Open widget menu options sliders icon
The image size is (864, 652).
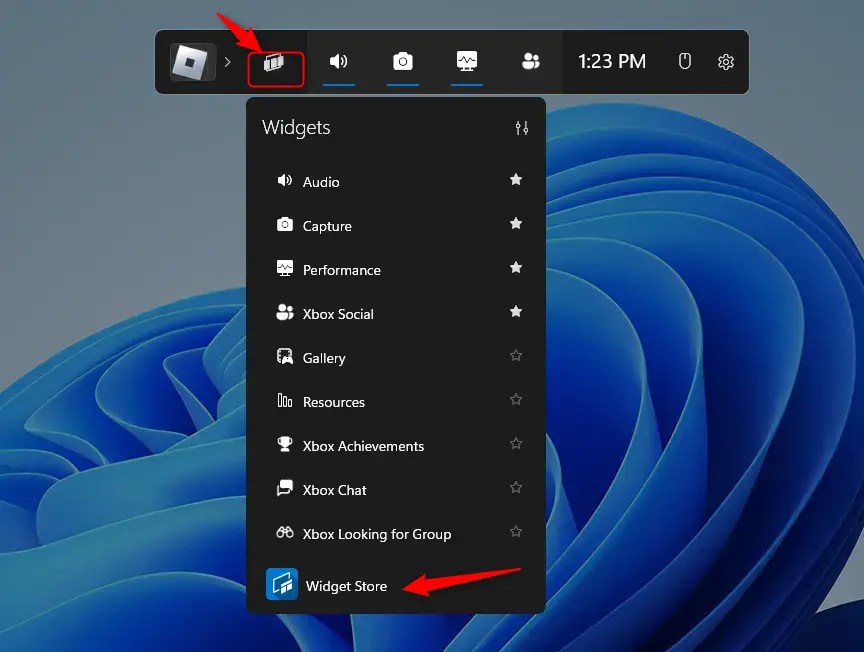click(522, 128)
